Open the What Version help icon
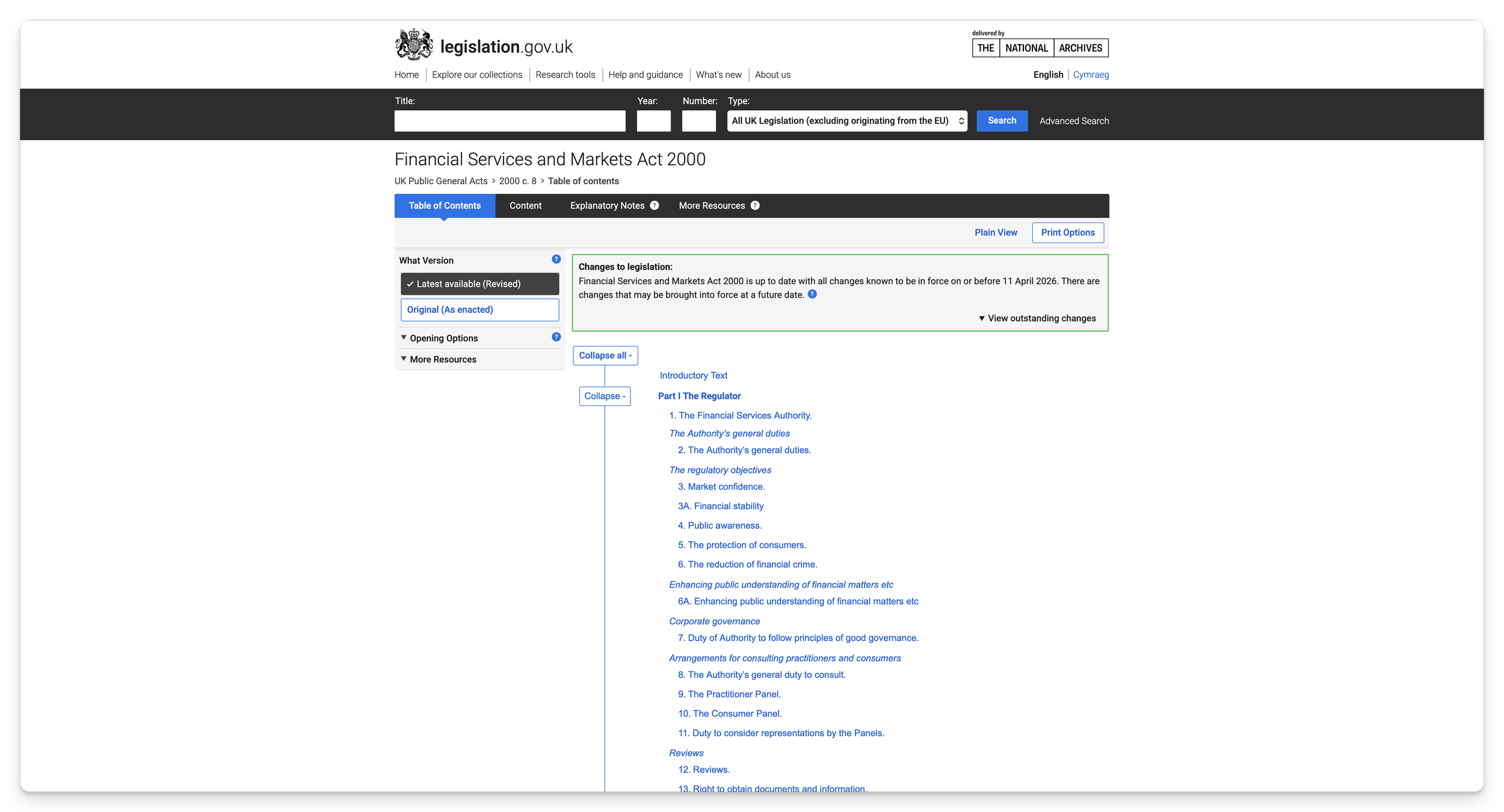1504x812 pixels. pos(555,259)
